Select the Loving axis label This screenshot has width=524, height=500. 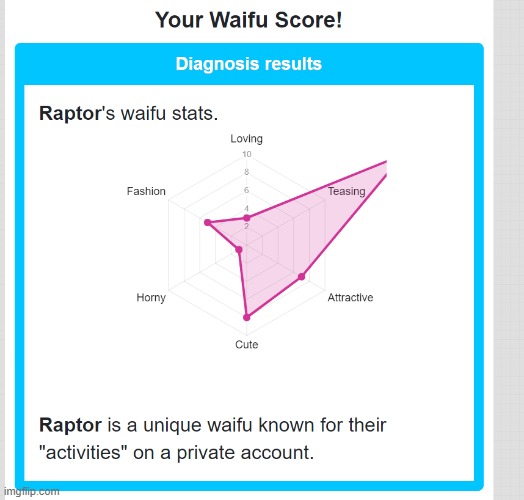pos(247,139)
